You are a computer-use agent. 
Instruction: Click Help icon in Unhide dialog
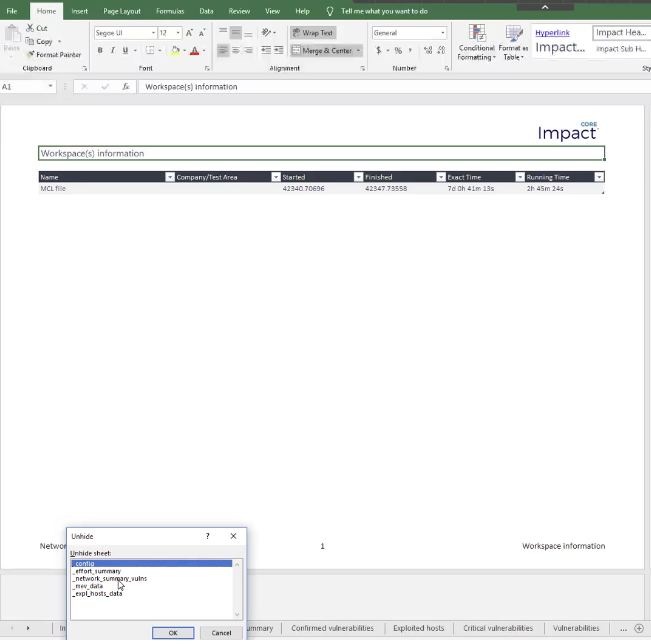[208, 536]
